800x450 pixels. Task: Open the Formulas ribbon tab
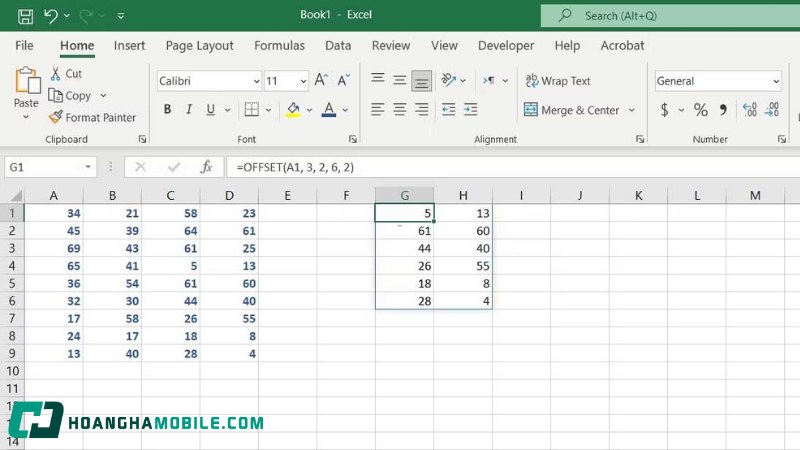[x=279, y=46]
